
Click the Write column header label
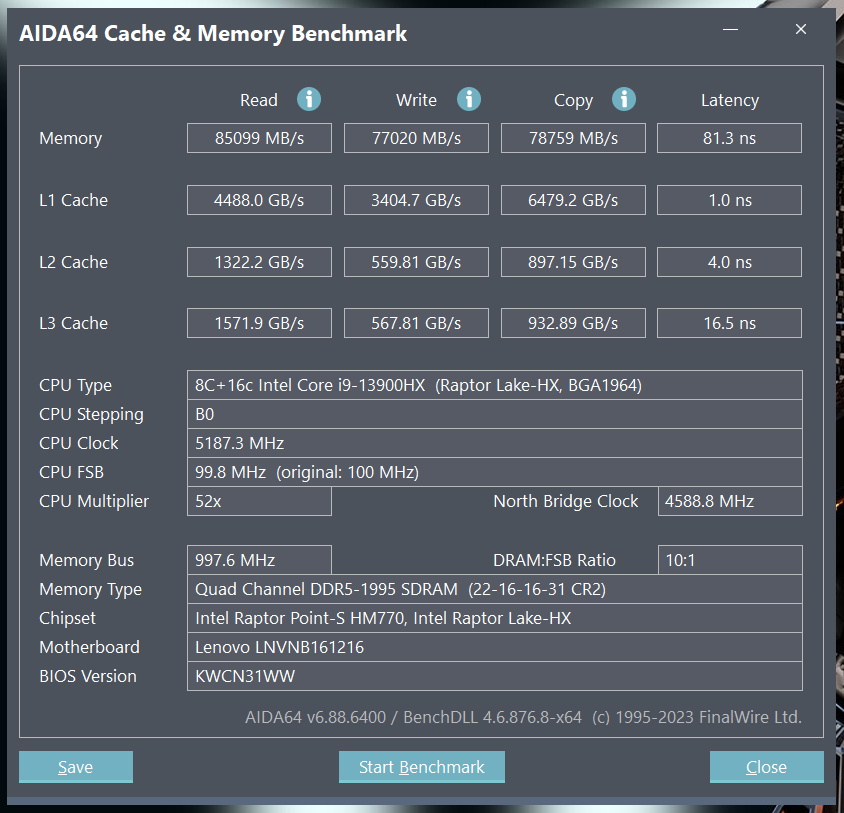point(417,100)
